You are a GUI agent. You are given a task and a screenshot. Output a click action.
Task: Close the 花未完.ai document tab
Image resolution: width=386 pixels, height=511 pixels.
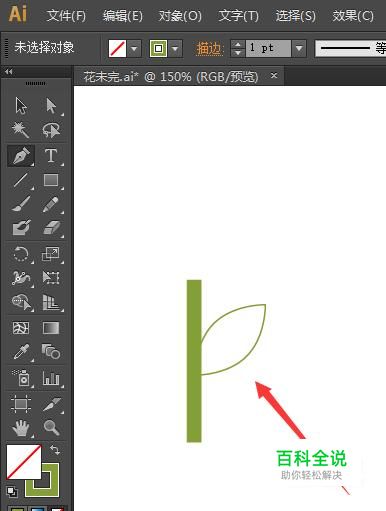tap(274, 76)
